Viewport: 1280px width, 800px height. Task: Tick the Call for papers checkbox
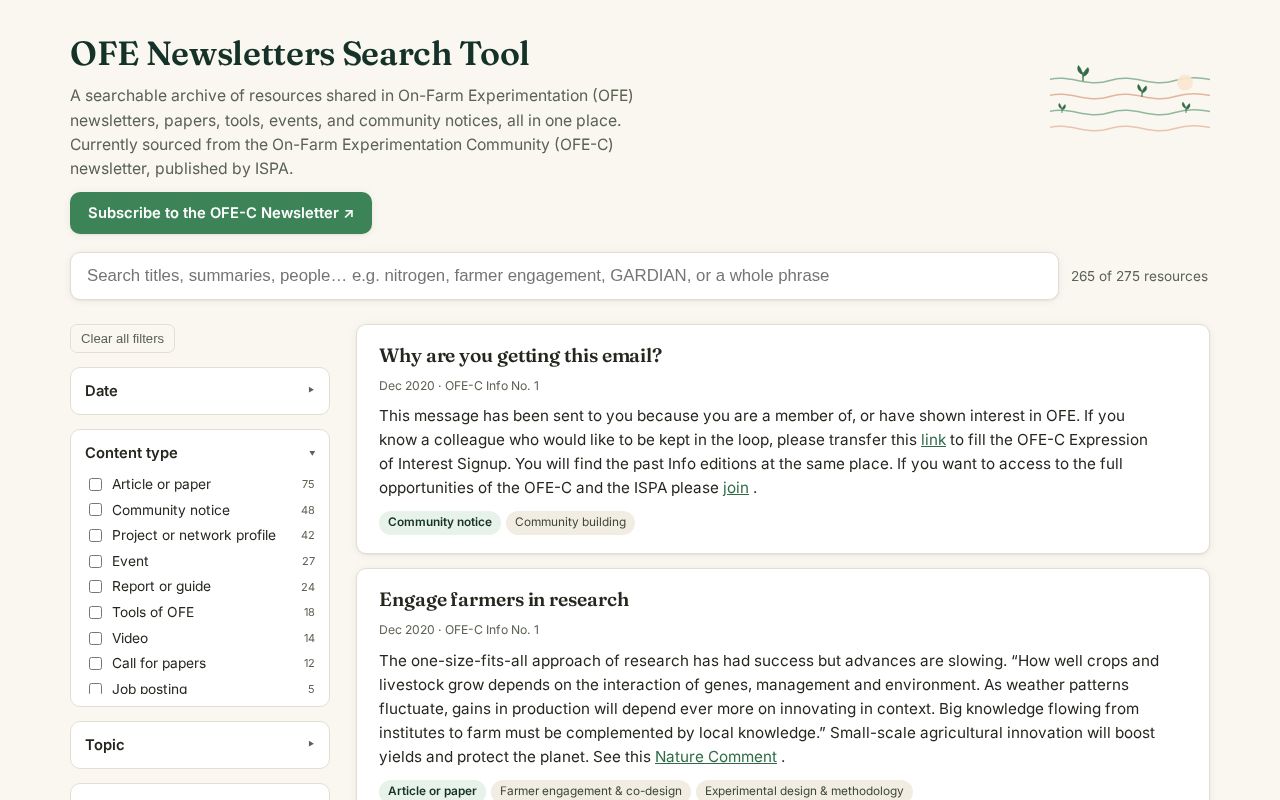[x=95, y=663]
